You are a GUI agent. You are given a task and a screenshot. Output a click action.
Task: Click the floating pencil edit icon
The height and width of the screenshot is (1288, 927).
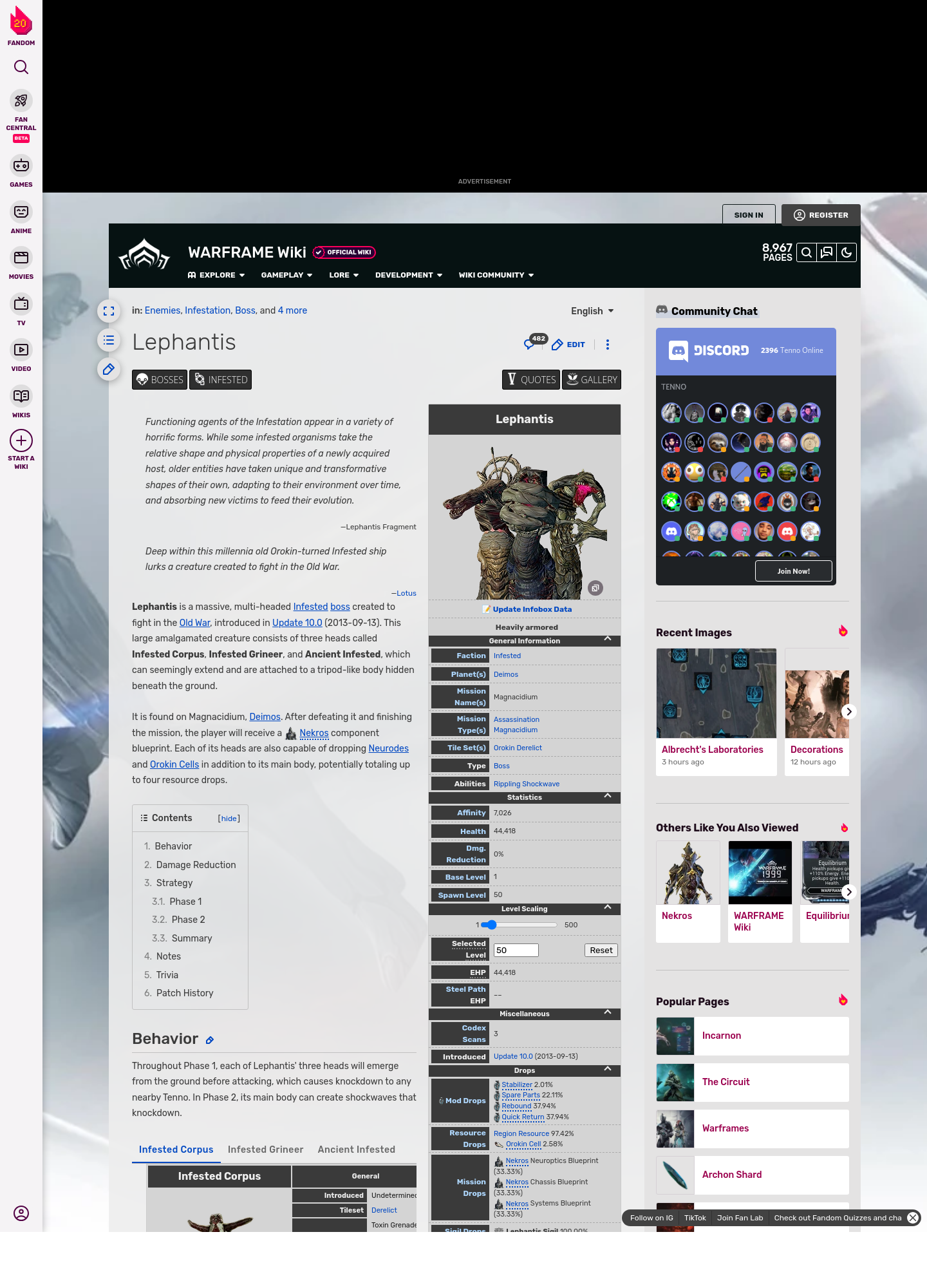(109, 369)
